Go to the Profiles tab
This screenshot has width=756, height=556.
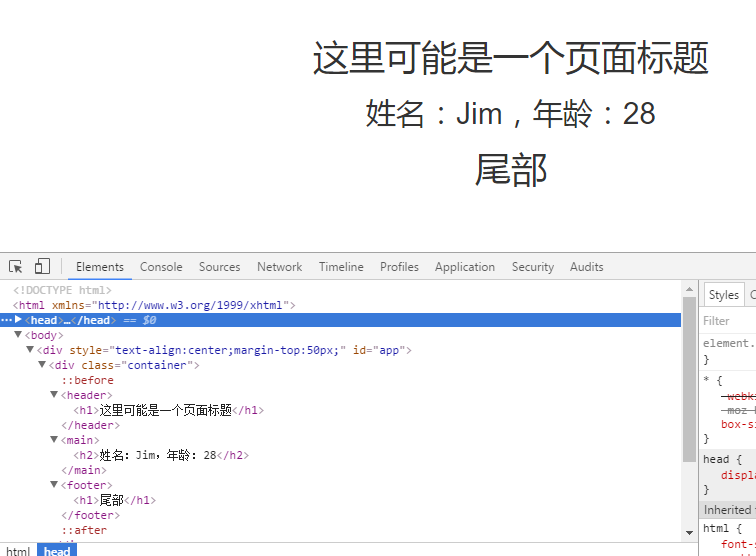(399, 267)
